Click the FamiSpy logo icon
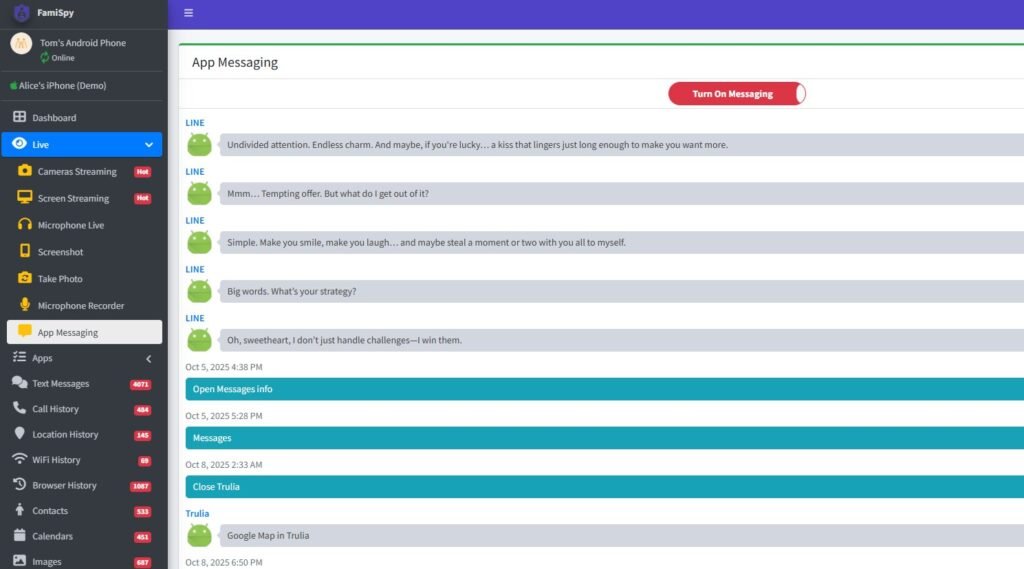 [21, 13]
